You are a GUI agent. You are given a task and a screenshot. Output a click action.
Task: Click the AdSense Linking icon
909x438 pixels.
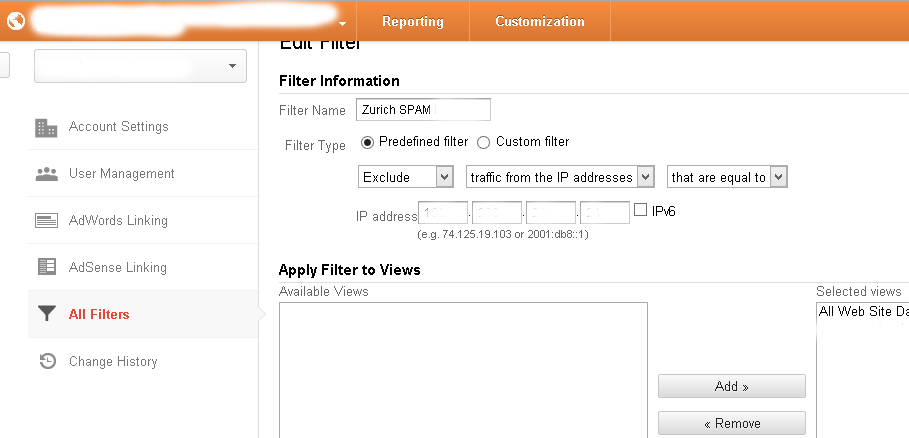click(46, 267)
